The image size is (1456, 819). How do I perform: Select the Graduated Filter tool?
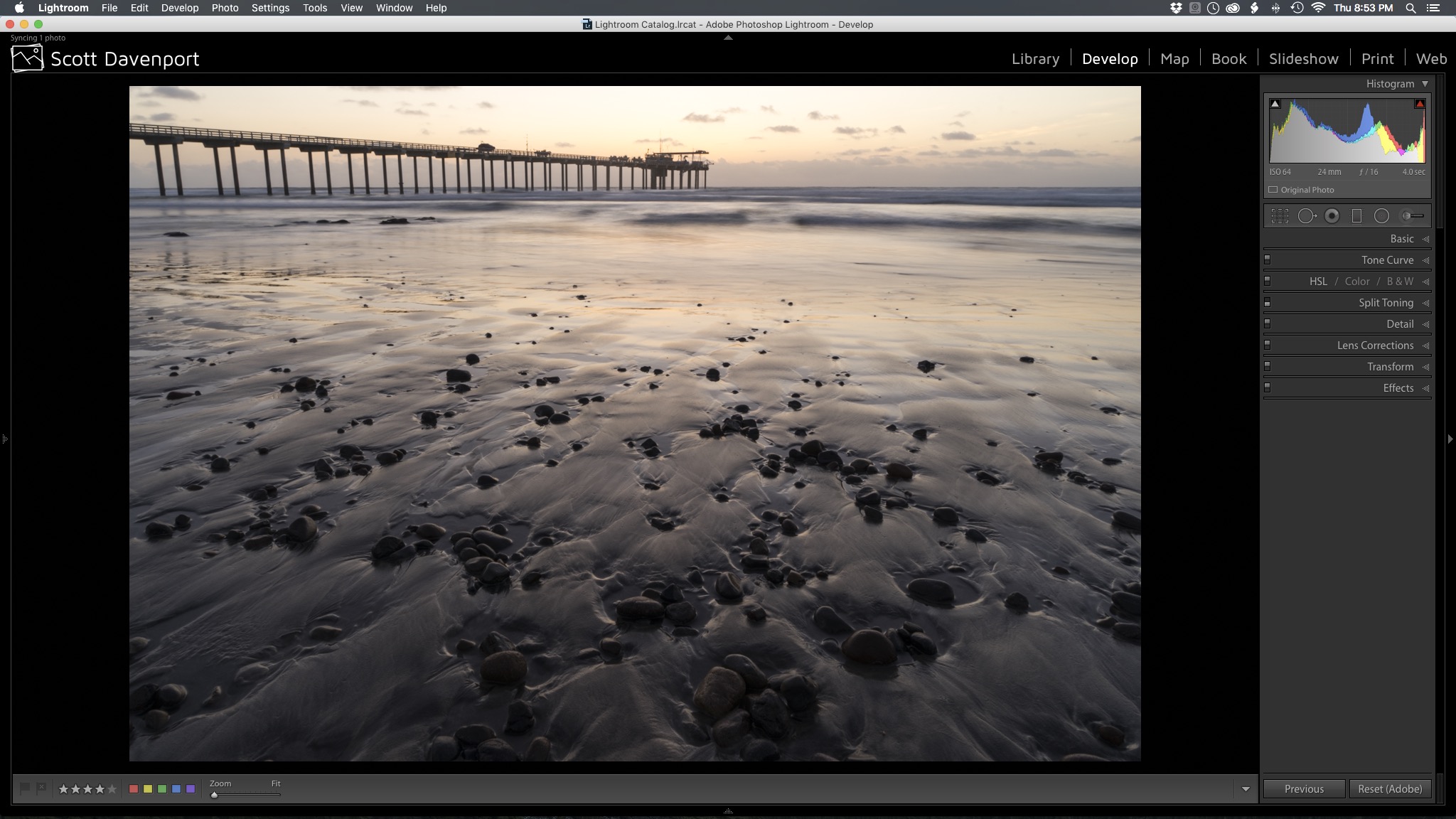[x=1356, y=216]
